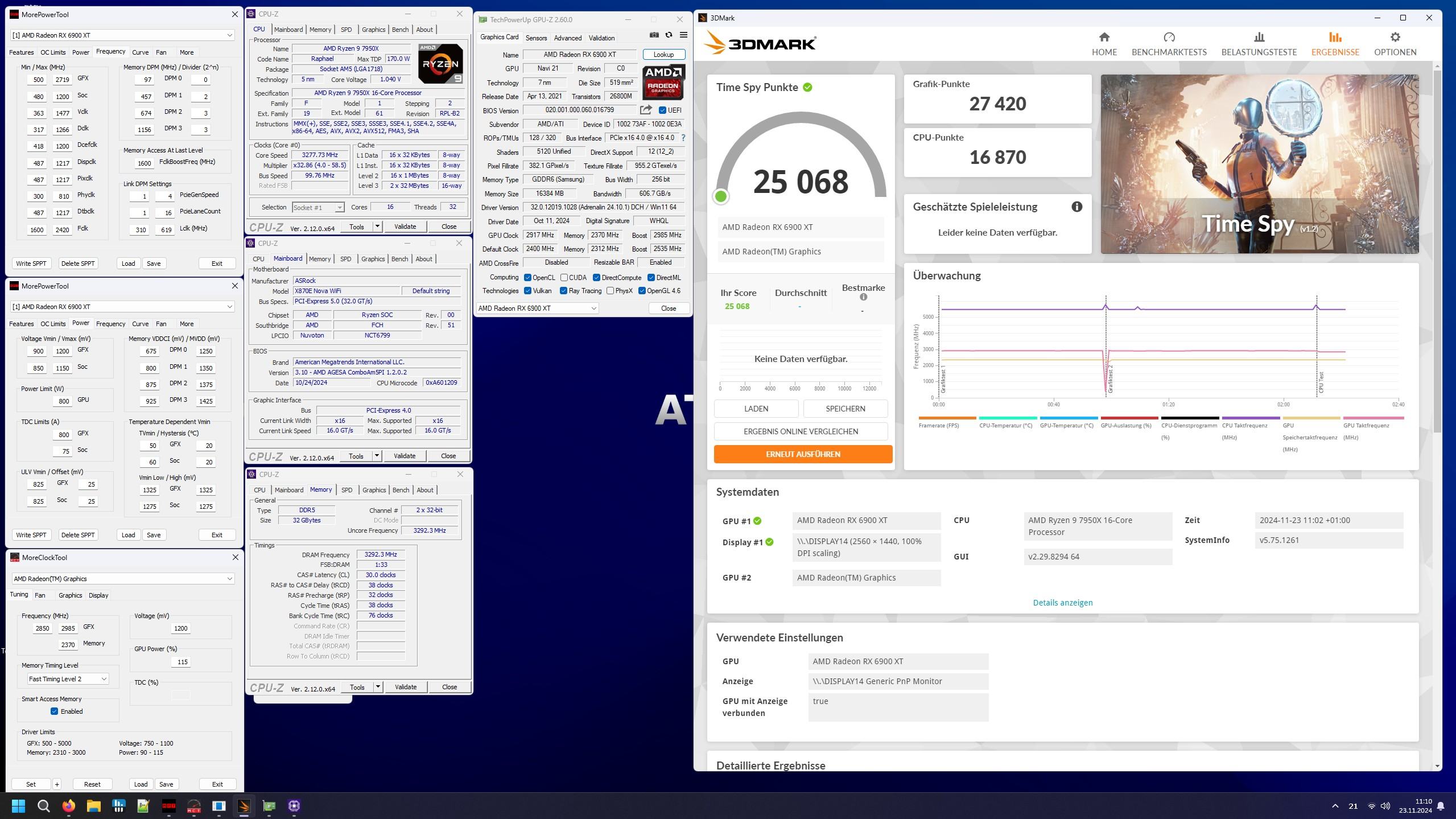Toggle the OpenCL checkbox in GPU-Z
Image resolution: width=1456 pixels, height=819 pixels.
527,278
